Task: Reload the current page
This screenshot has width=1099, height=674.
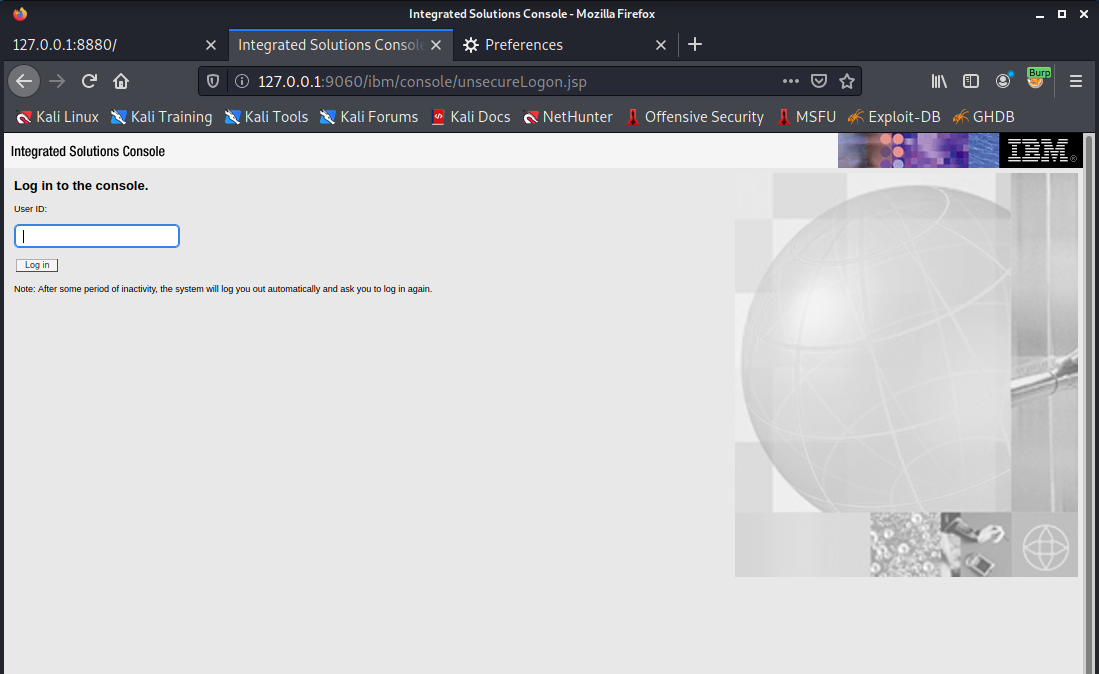Action: (89, 81)
